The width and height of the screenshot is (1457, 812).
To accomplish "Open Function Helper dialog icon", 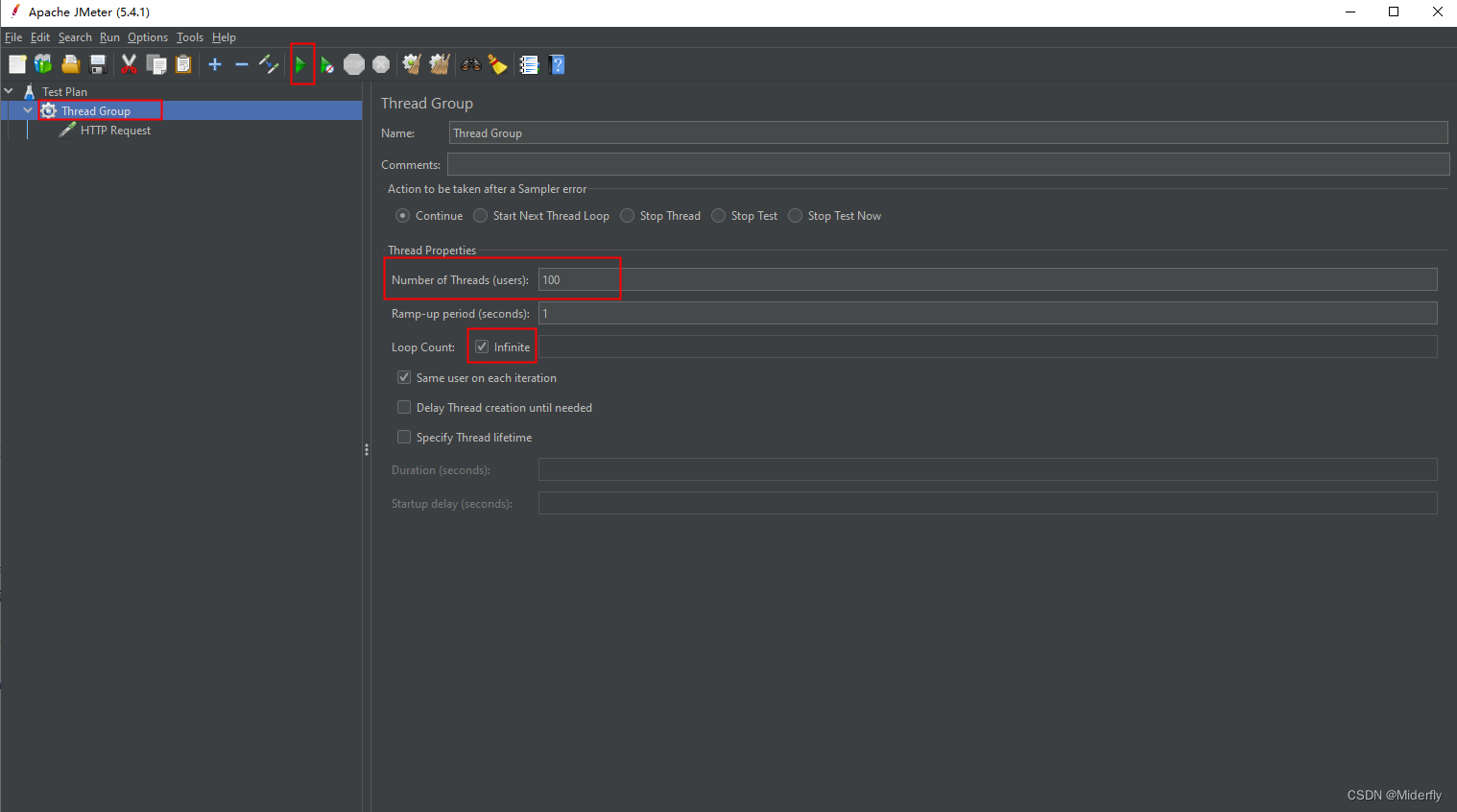I will tap(529, 64).
